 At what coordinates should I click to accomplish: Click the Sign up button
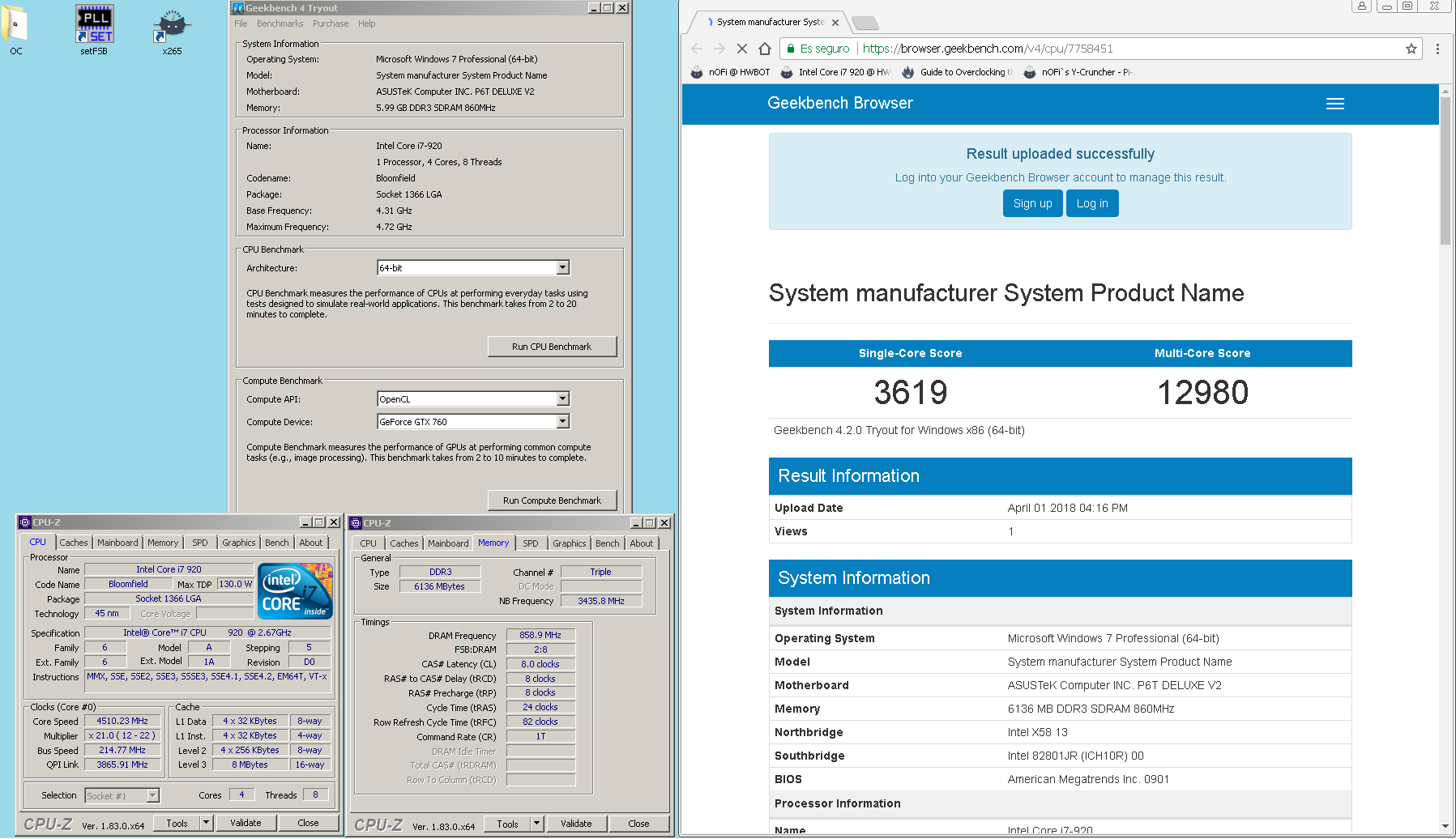click(1032, 203)
